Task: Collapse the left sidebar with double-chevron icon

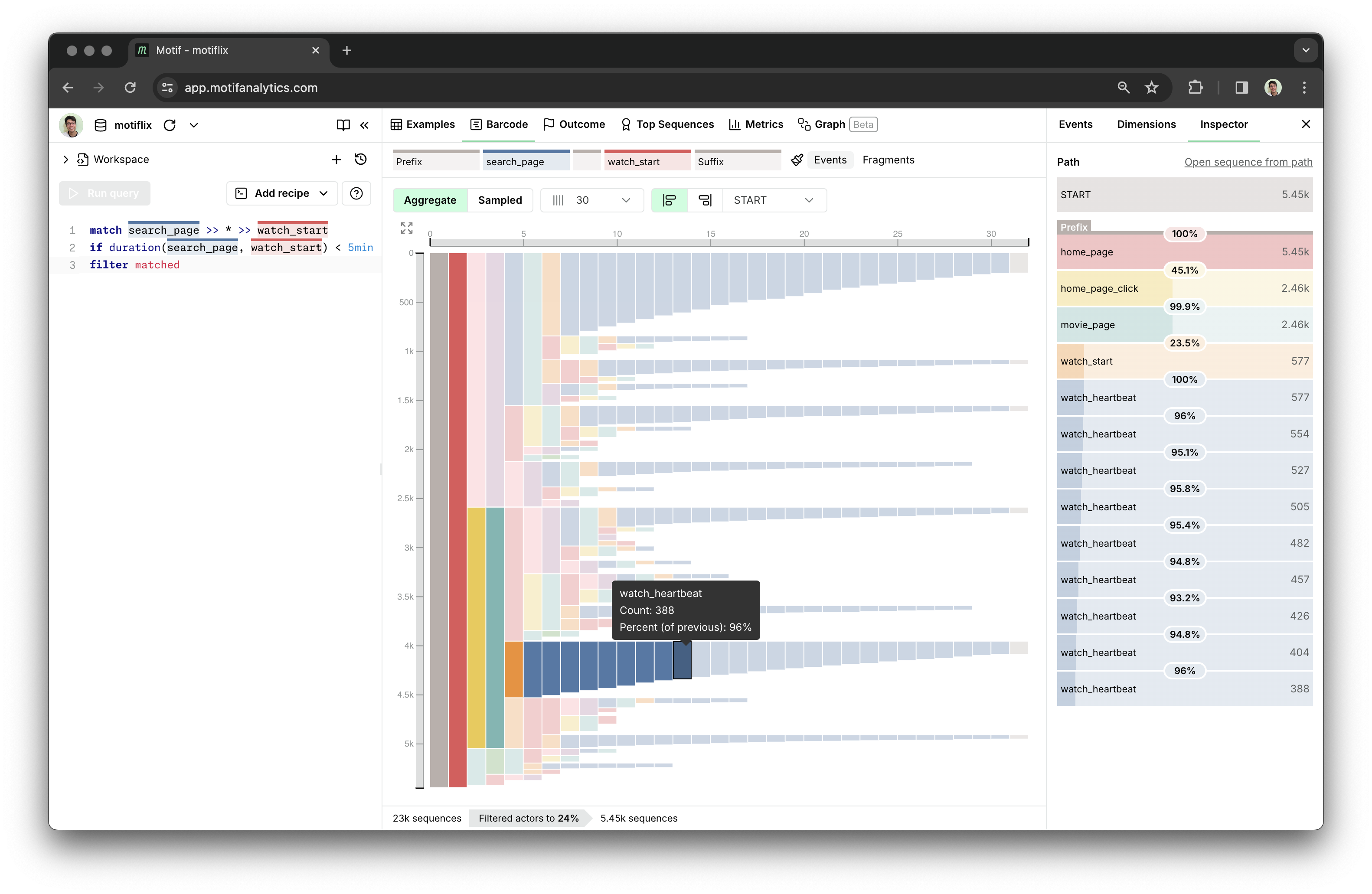Action: tap(364, 125)
